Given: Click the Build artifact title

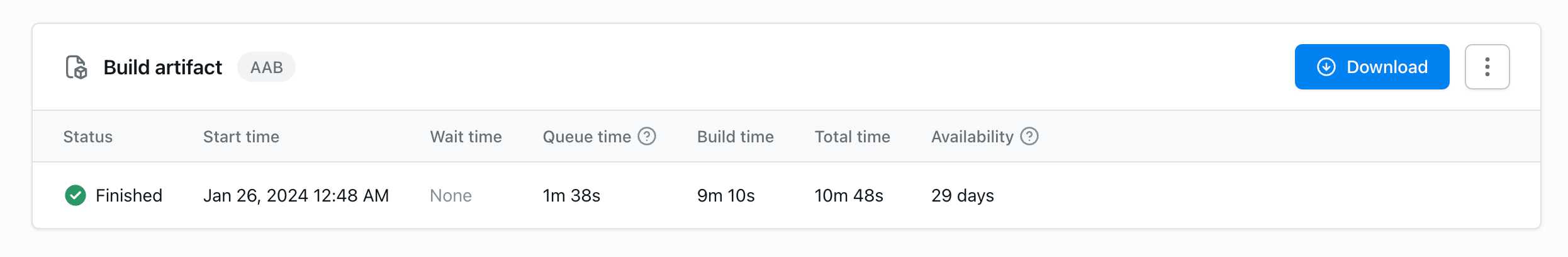Looking at the screenshot, I should point(162,67).
